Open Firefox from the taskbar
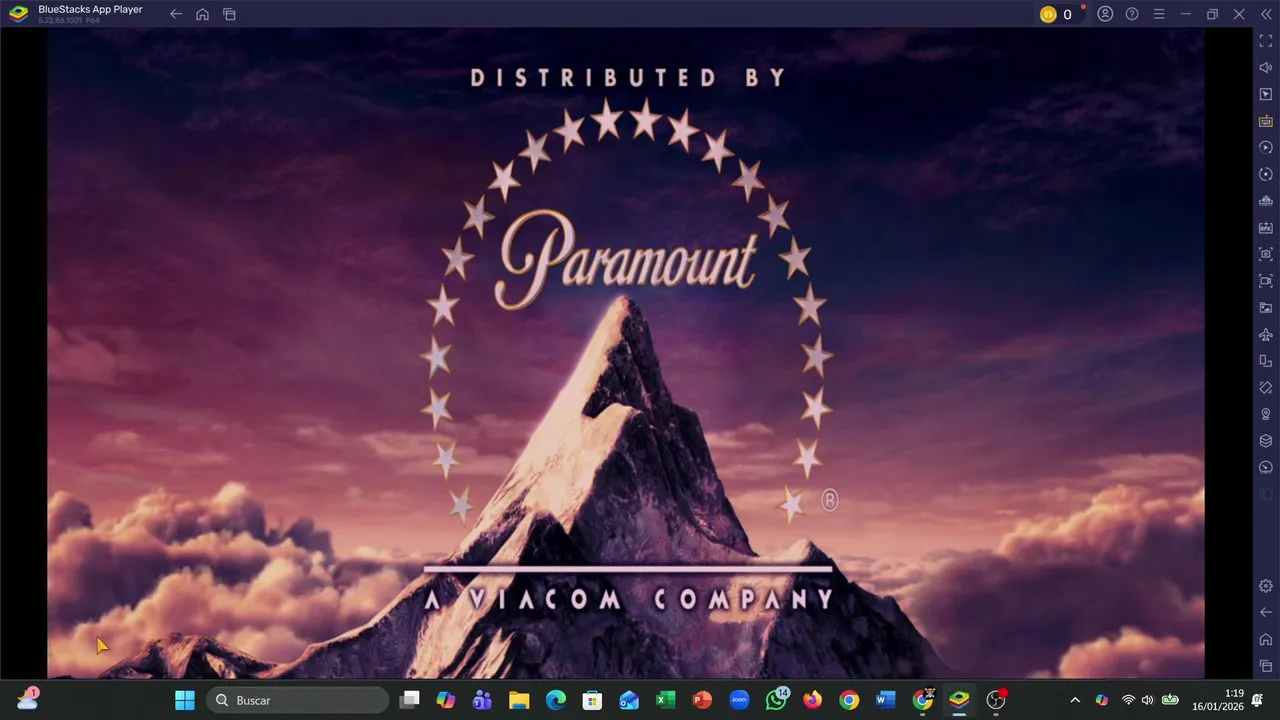Viewport: 1280px width, 720px height. coord(812,700)
